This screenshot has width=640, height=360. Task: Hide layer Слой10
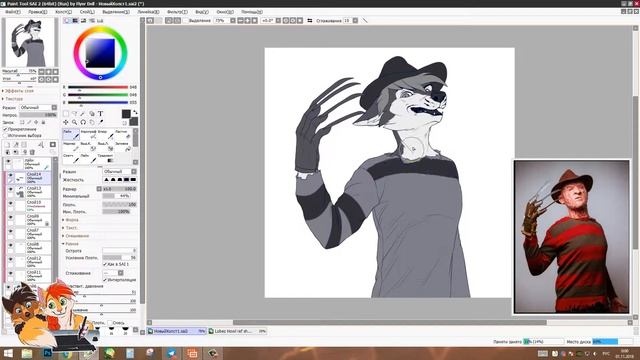point(11,204)
